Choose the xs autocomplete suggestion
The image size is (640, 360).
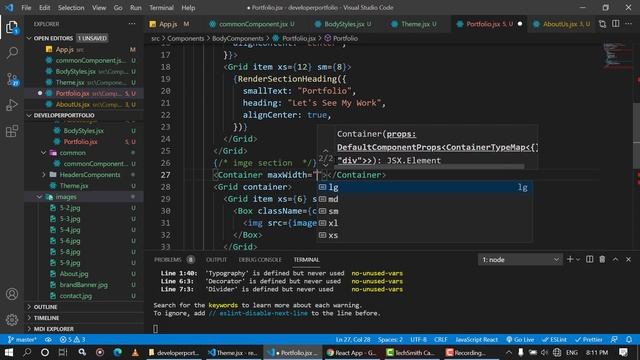point(424,235)
